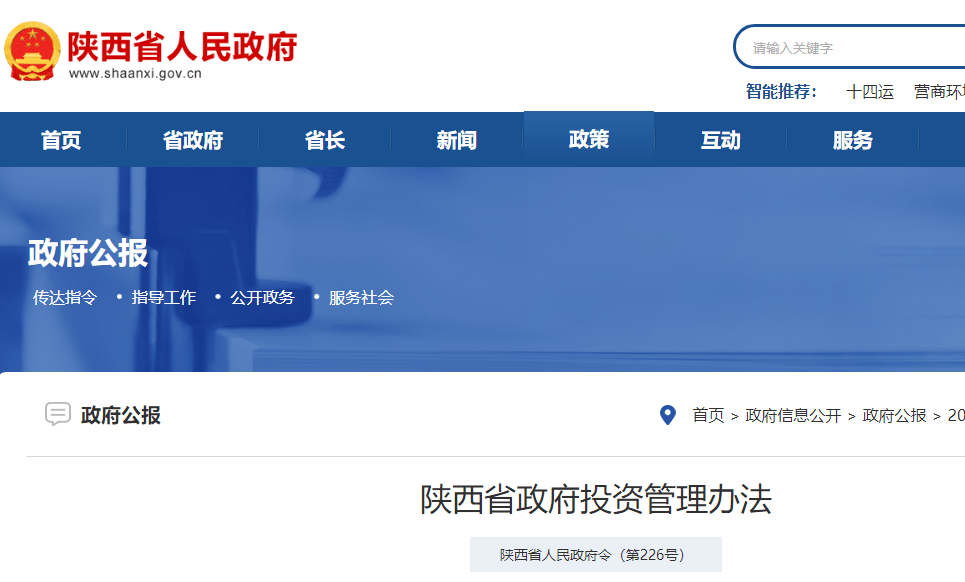Image resolution: width=965 pixels, height=582 pixels.
Task: Select 省长 in the navigation bar
Action: point(325,141)
